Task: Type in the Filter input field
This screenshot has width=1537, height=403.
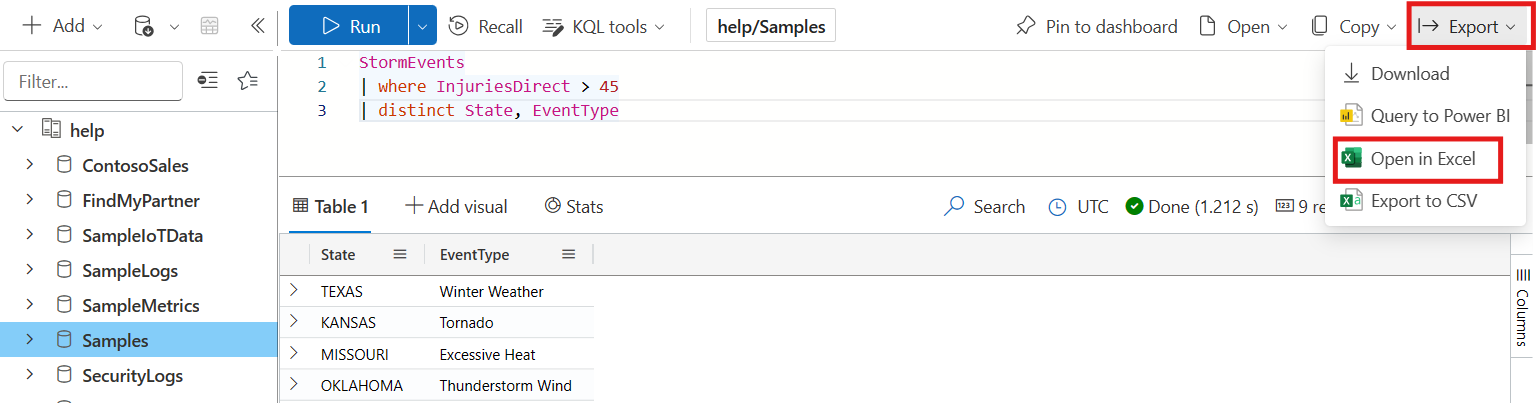Action: coord(93,81)
